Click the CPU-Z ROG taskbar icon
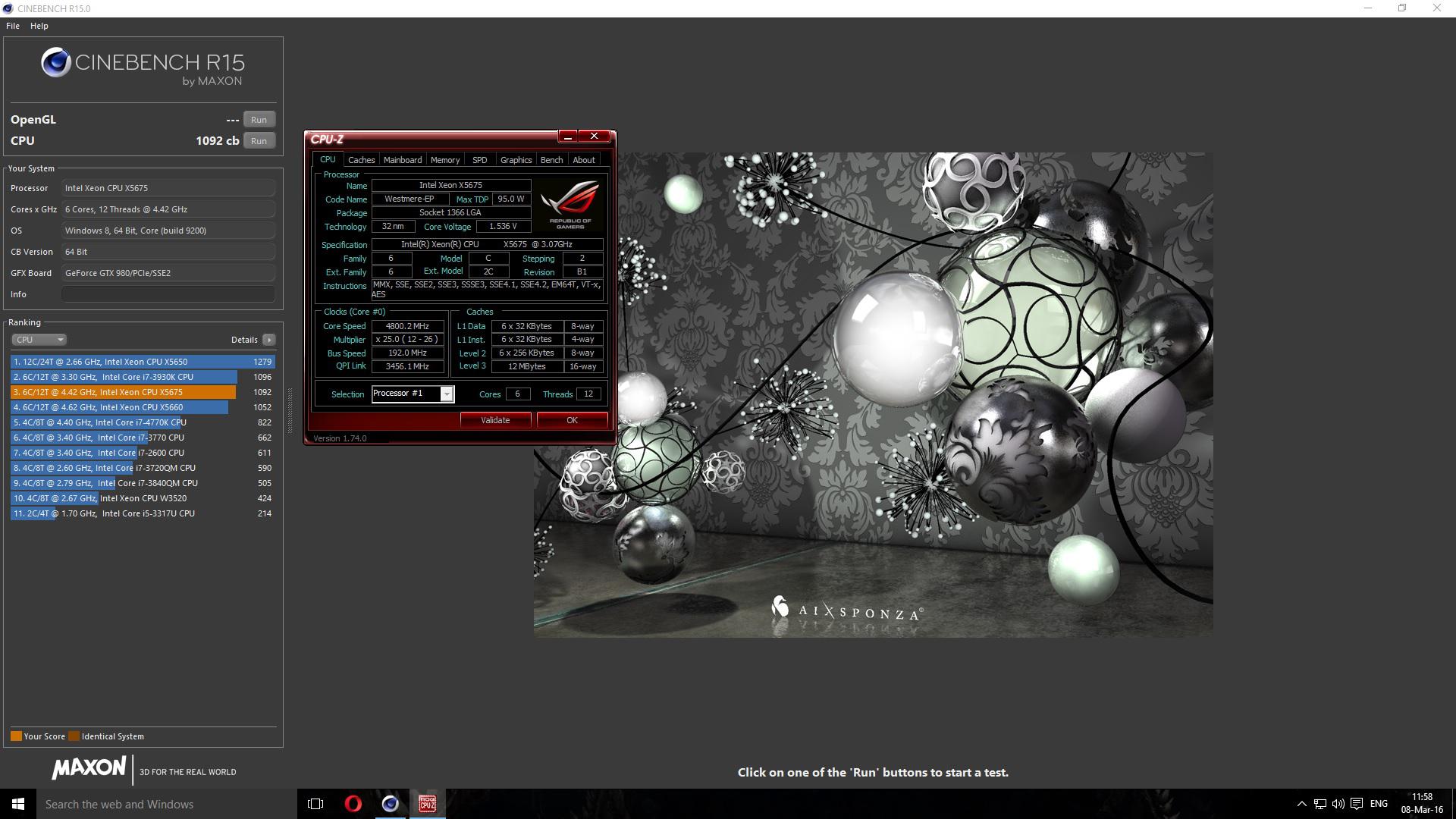The image size is (1456, 819). pos(427,804)
